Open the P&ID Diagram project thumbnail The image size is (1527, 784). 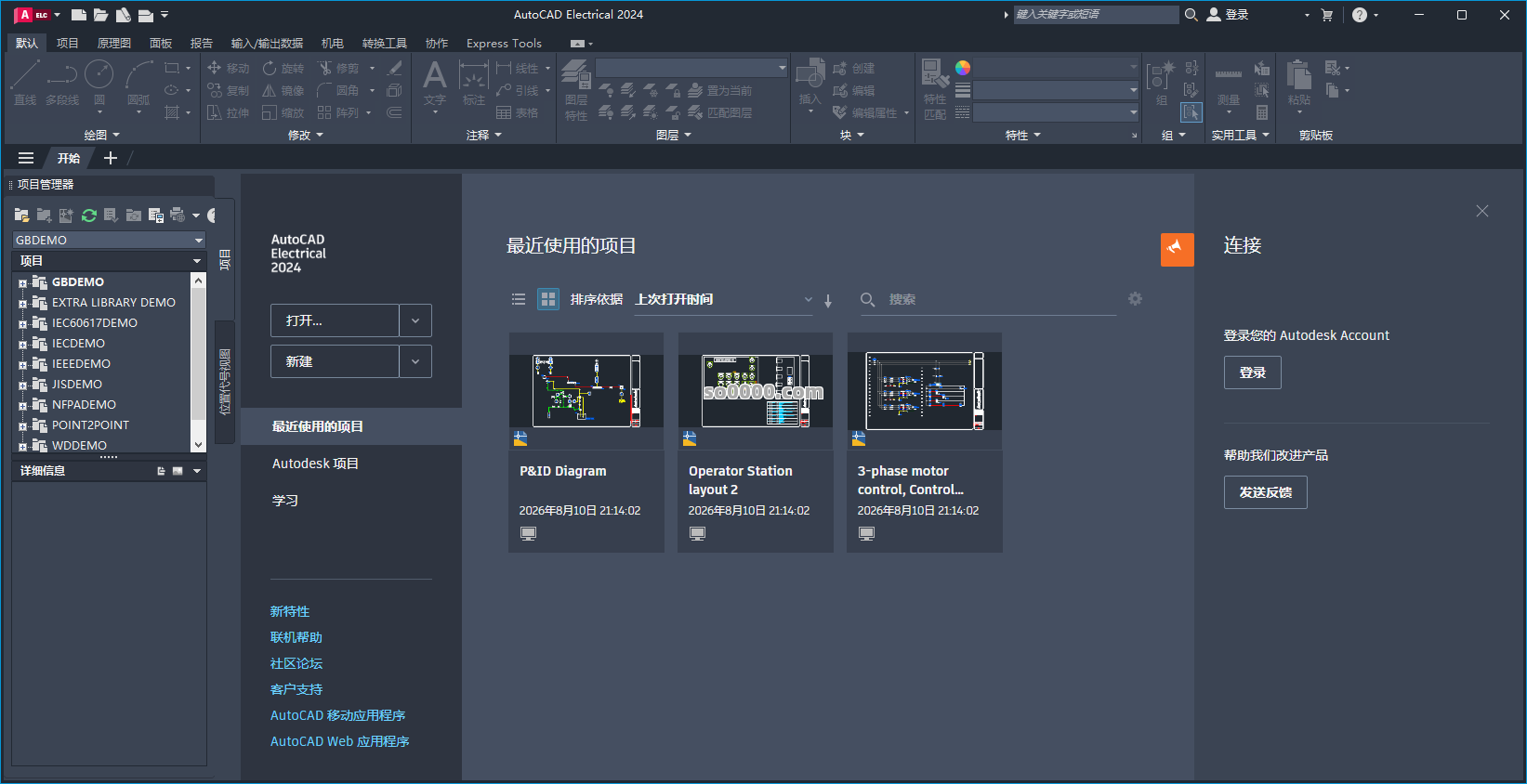[x=586, y=391]
